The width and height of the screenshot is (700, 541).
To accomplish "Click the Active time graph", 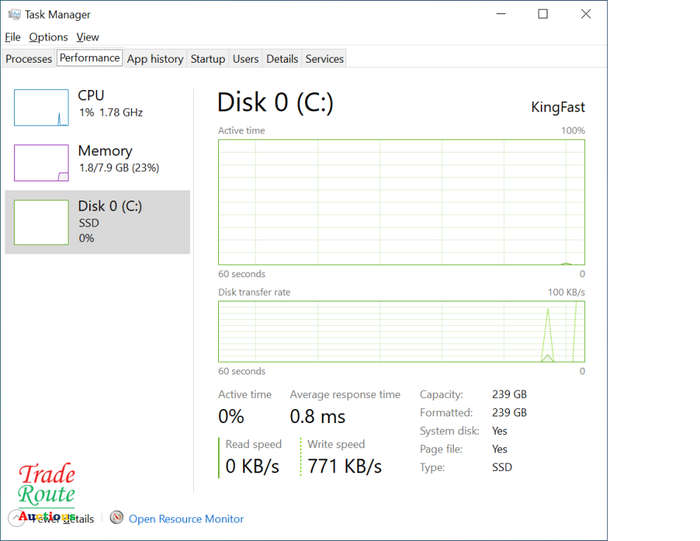I will point(401,202).
